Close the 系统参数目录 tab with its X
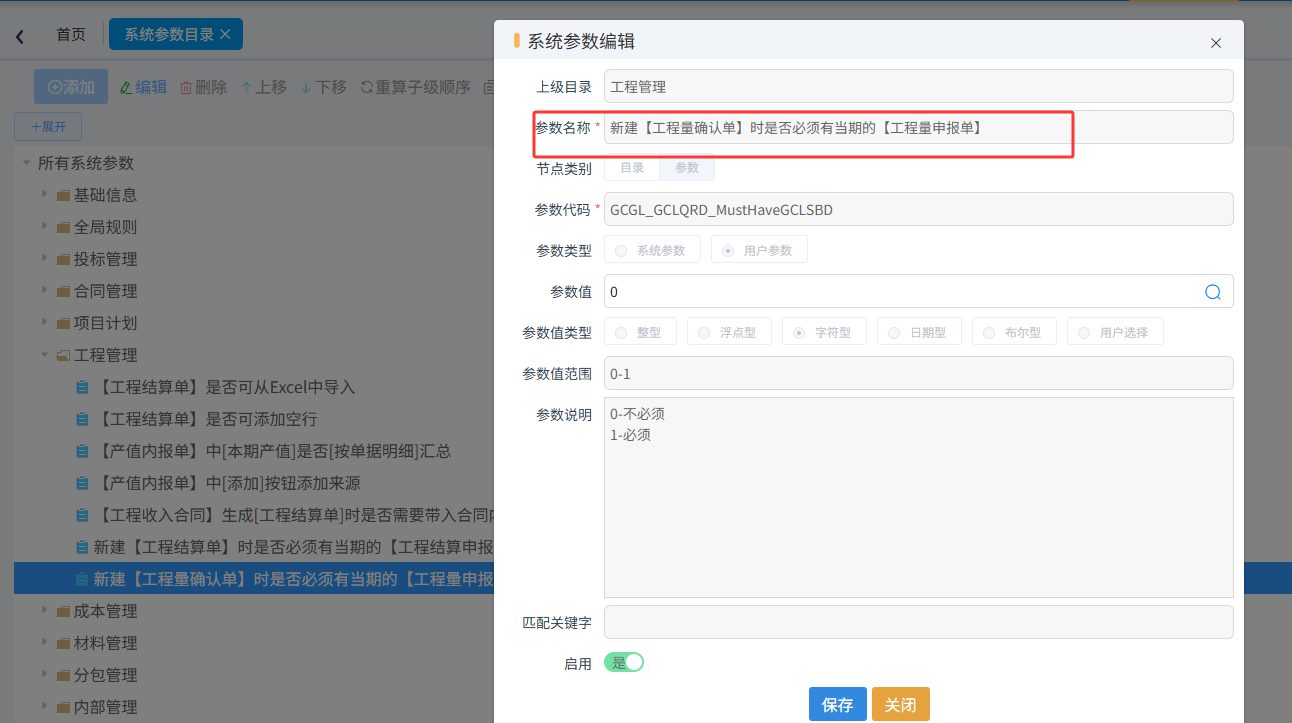Screen dimensions: 1292x723 point(225,34)
